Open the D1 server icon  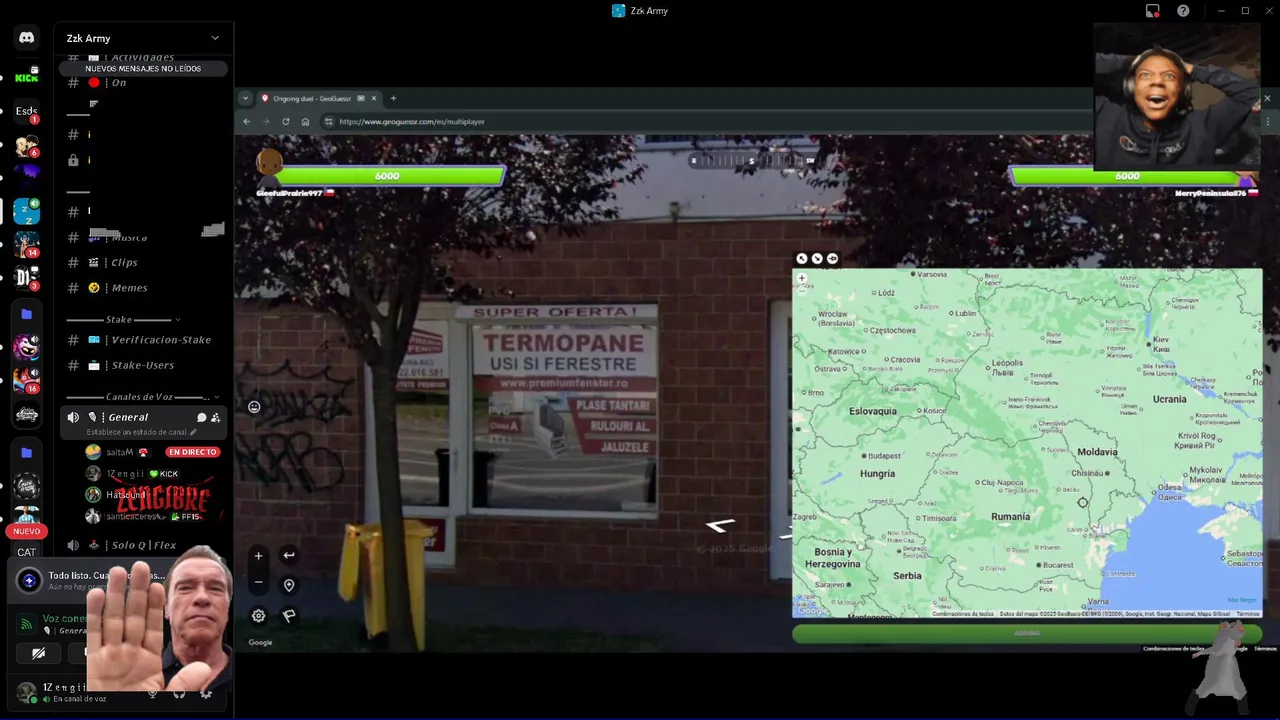pyautogui.click(x=26, y=278)
